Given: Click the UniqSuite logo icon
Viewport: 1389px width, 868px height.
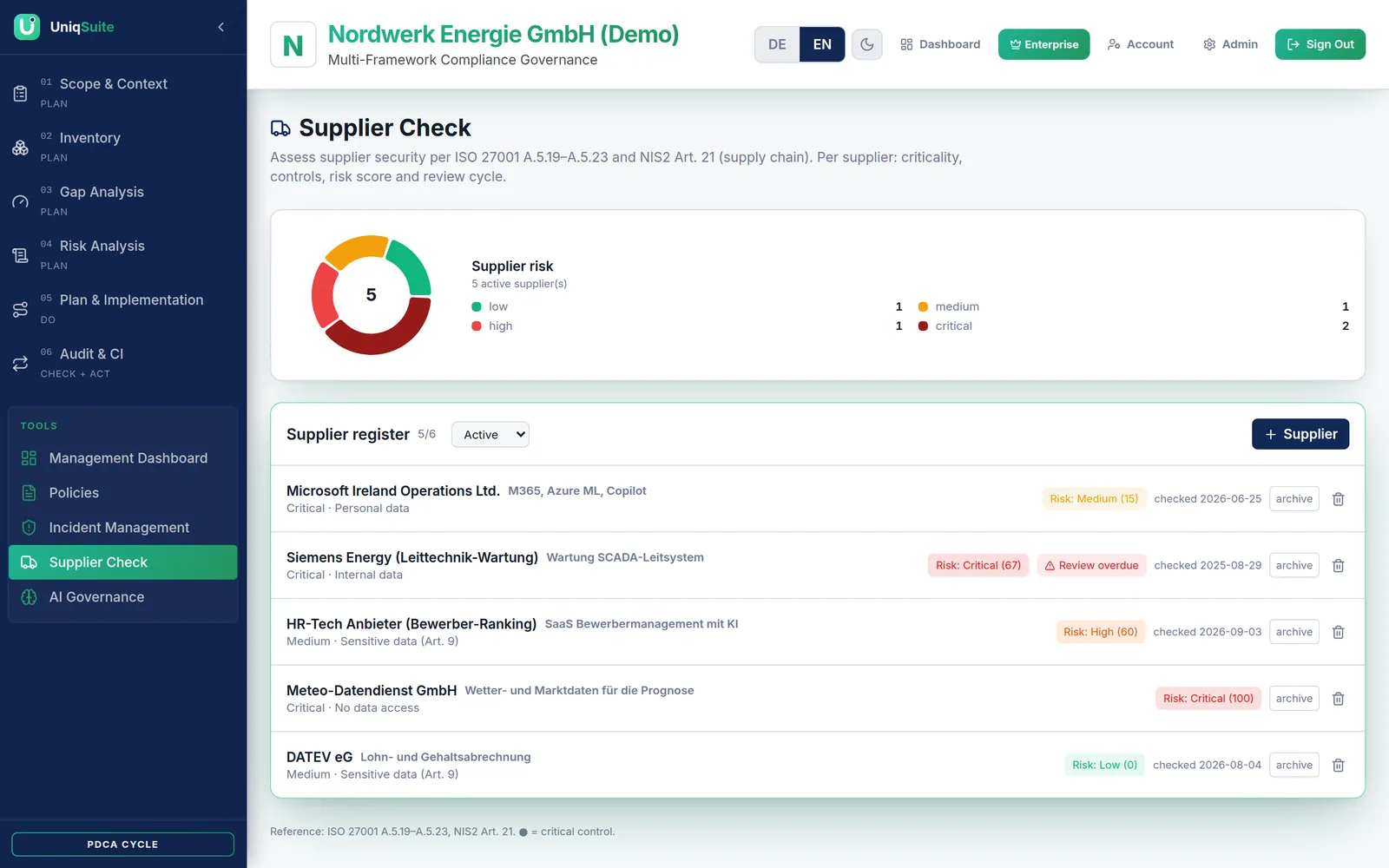Looking at the screenshot, I should pyautogui.click(x=27, y=27).
